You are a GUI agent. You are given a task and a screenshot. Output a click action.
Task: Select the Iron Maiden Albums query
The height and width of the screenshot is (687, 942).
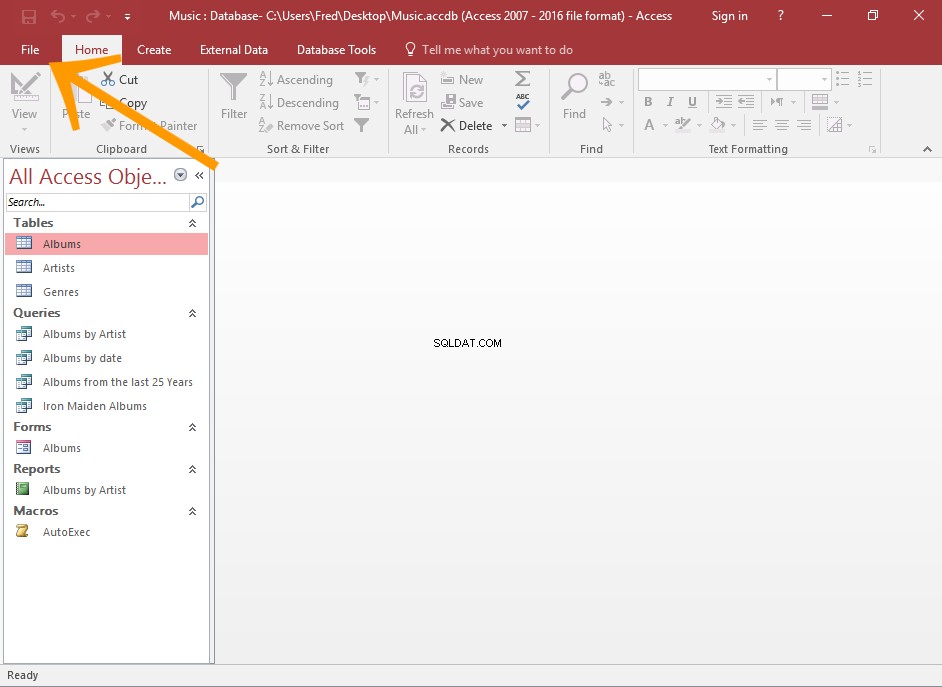point(106,406)
